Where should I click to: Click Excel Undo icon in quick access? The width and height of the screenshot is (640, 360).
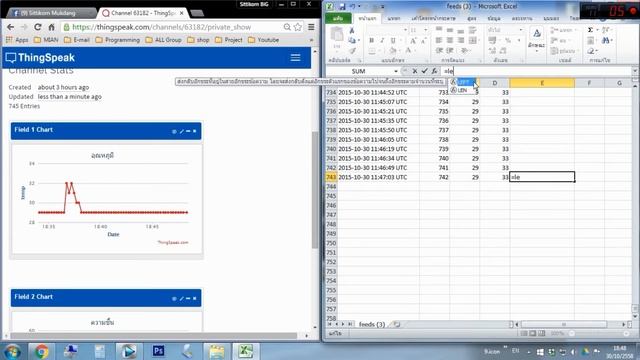pyautogui.click(x=353, y=7)
